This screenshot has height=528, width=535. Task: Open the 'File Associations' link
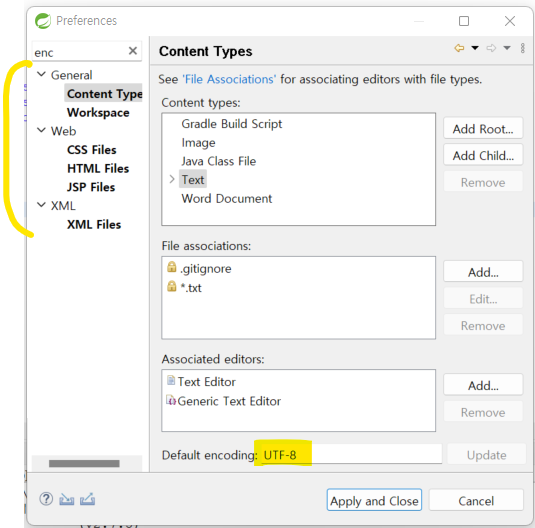[229, 79]
